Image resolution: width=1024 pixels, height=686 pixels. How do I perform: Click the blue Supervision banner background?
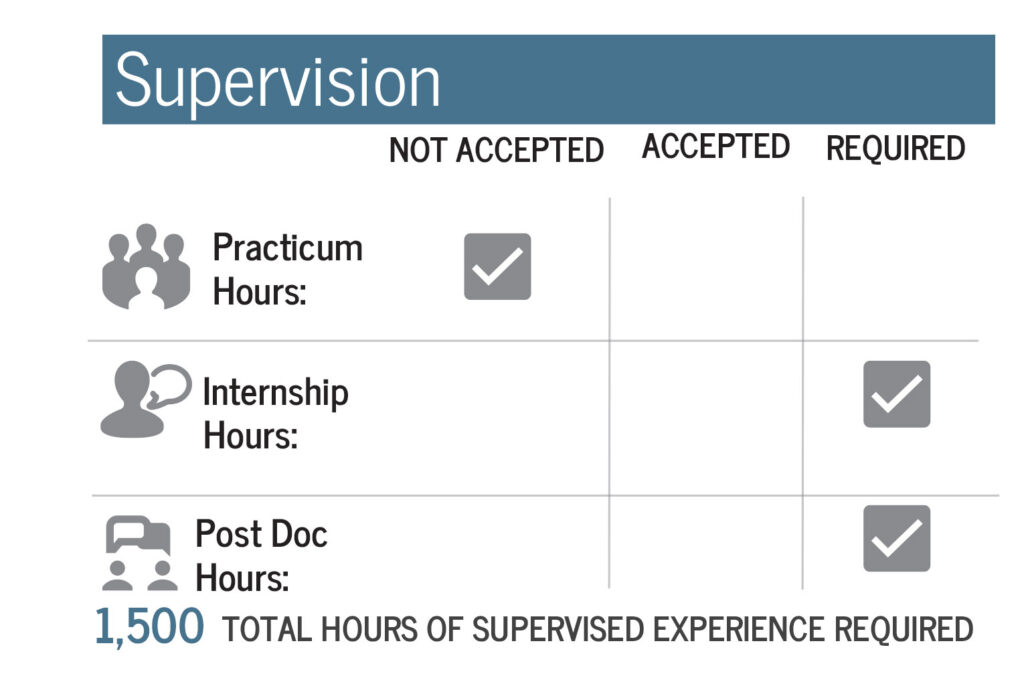click(x=718, y=80)
